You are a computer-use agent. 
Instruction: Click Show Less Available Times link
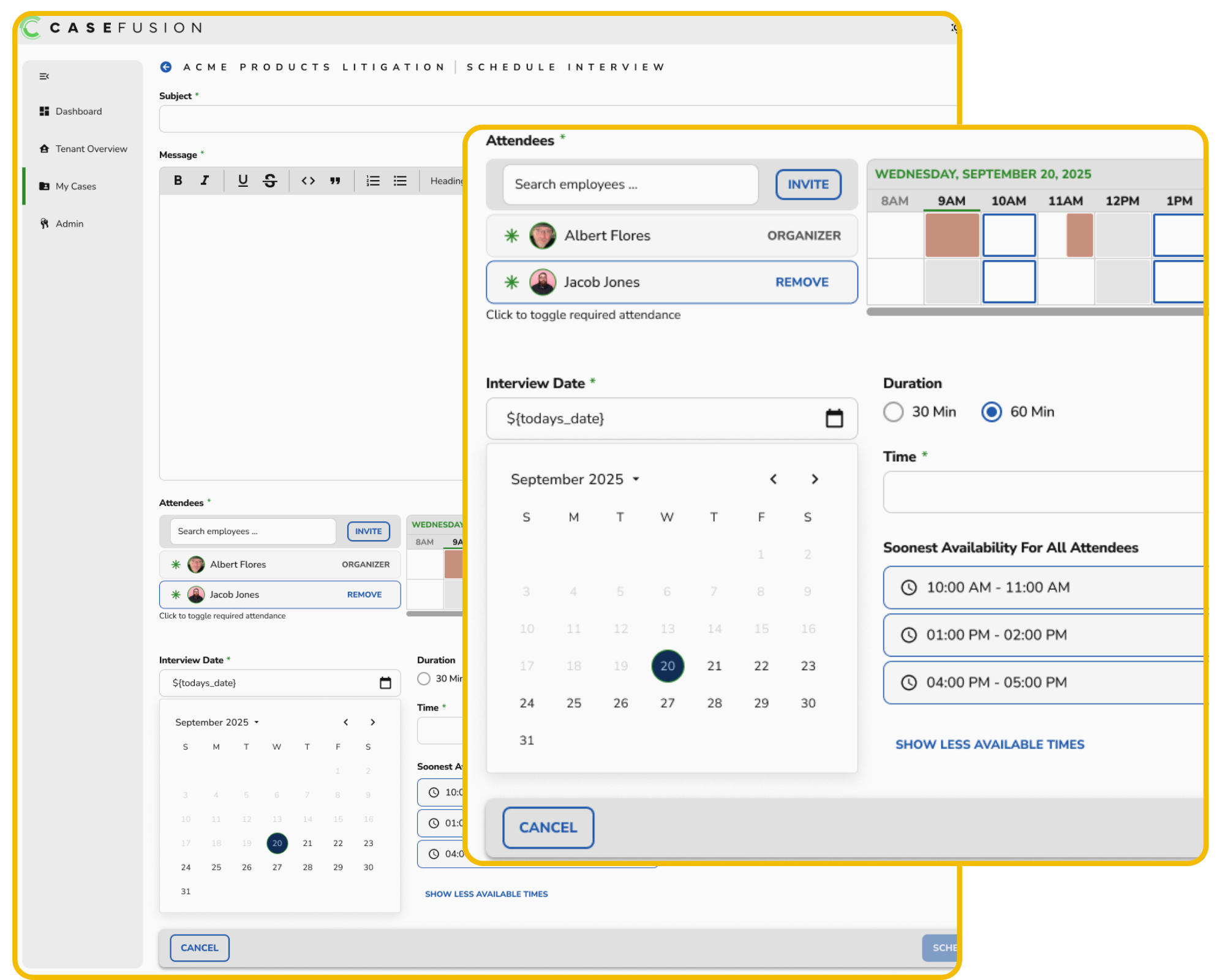[990, 744]
